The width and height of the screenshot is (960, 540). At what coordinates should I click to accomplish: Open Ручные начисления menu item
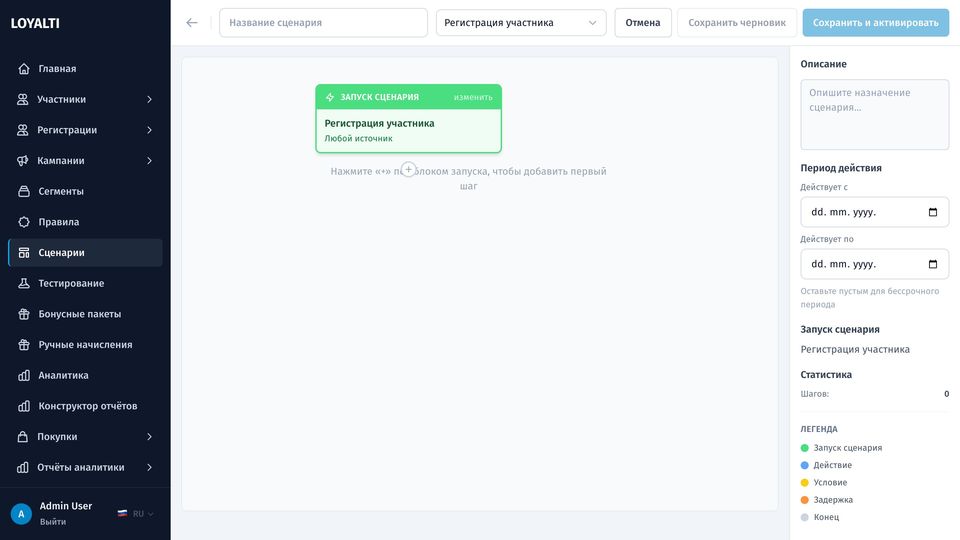pos(85,344)
